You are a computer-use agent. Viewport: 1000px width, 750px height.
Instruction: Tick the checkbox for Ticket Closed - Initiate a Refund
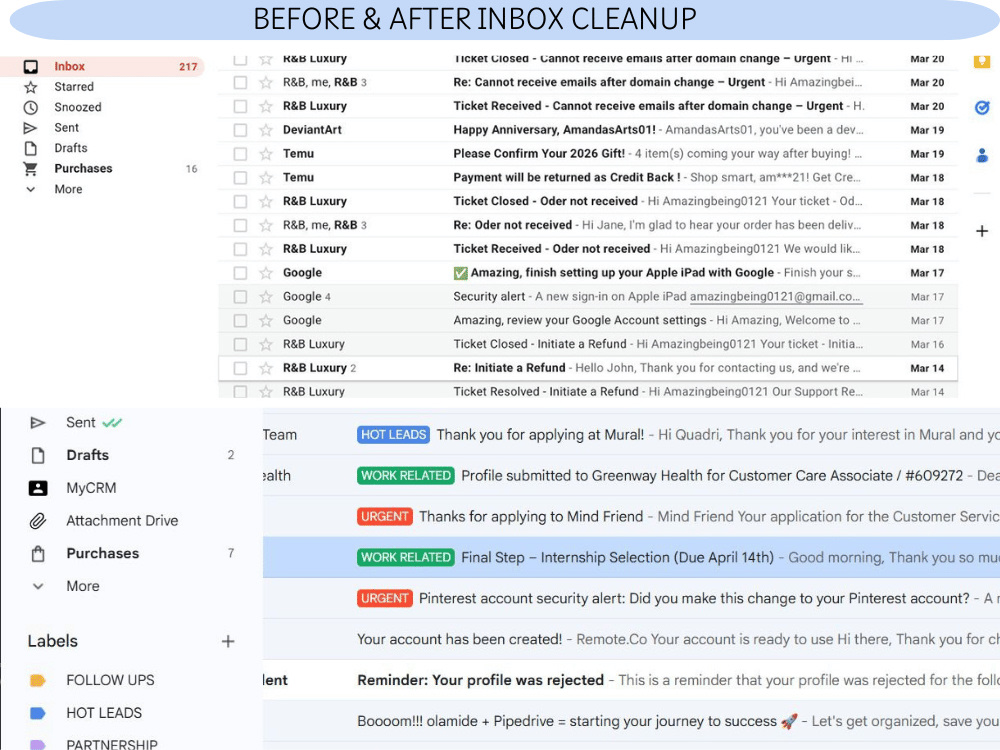tap(240, 344)
